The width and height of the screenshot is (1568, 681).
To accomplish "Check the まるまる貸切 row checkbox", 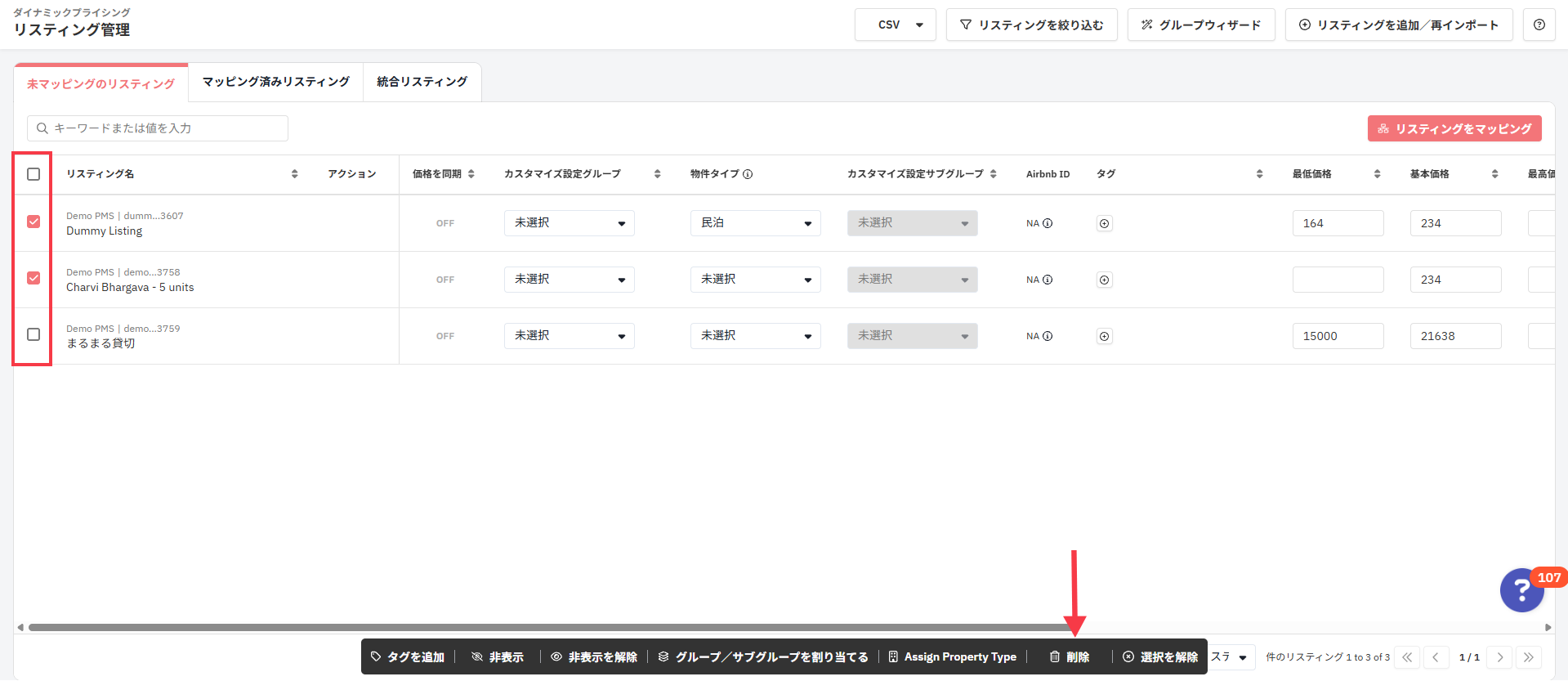I will pyautogui.click(x=34, y=334).
